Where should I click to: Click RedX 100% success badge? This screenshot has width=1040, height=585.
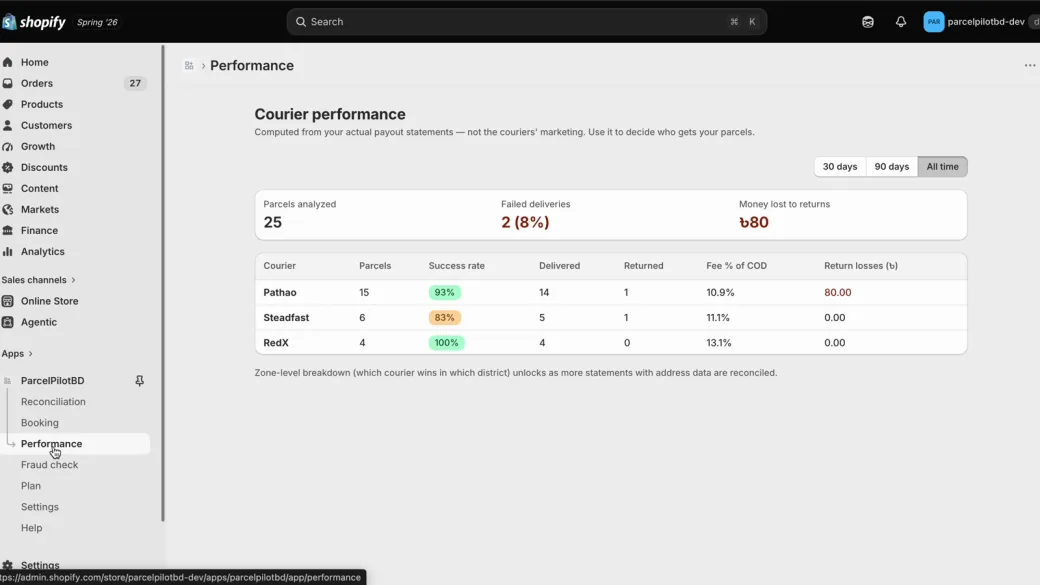[x=446, y=343]
